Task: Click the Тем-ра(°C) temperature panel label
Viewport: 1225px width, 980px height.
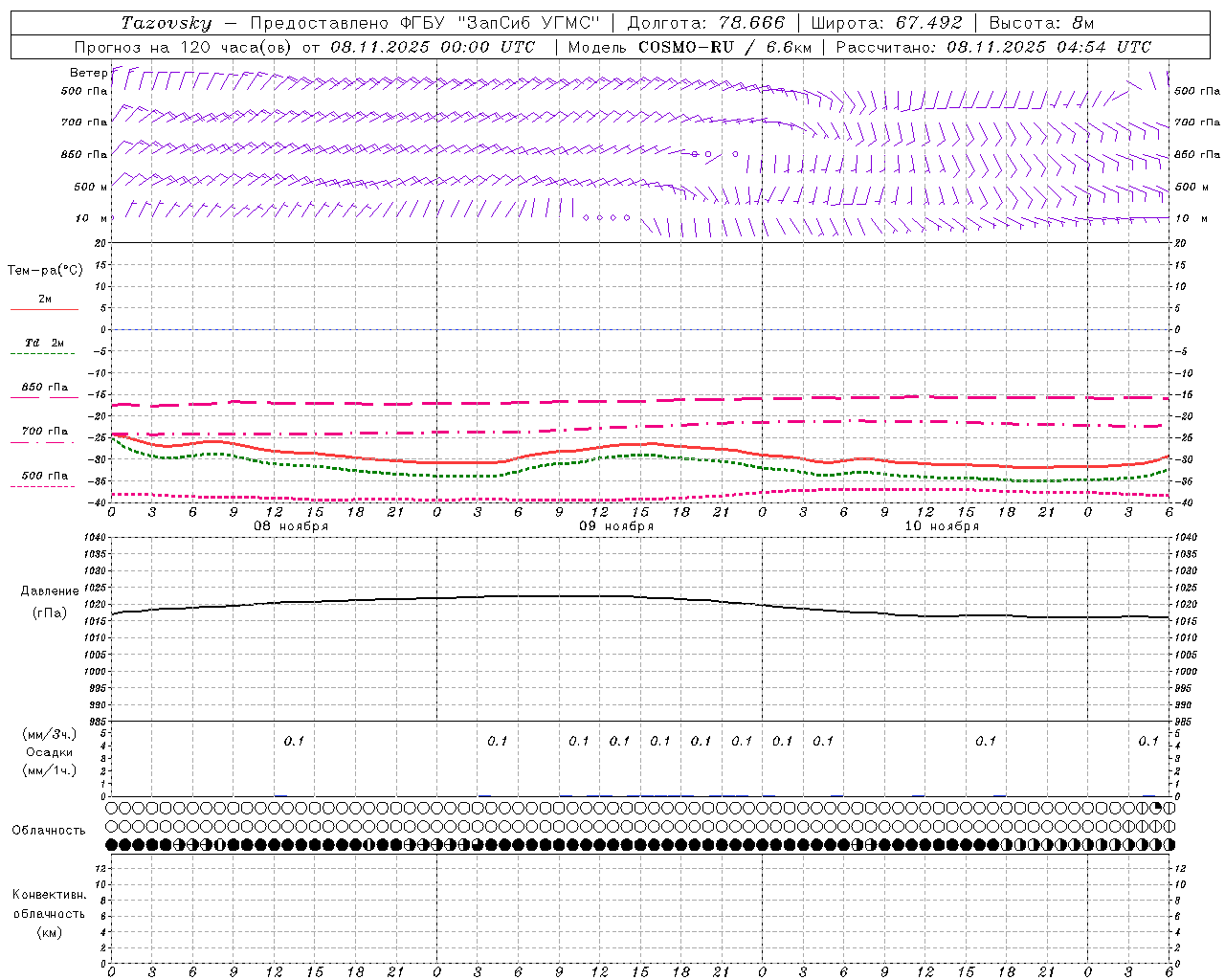Action: pos(45,271)
